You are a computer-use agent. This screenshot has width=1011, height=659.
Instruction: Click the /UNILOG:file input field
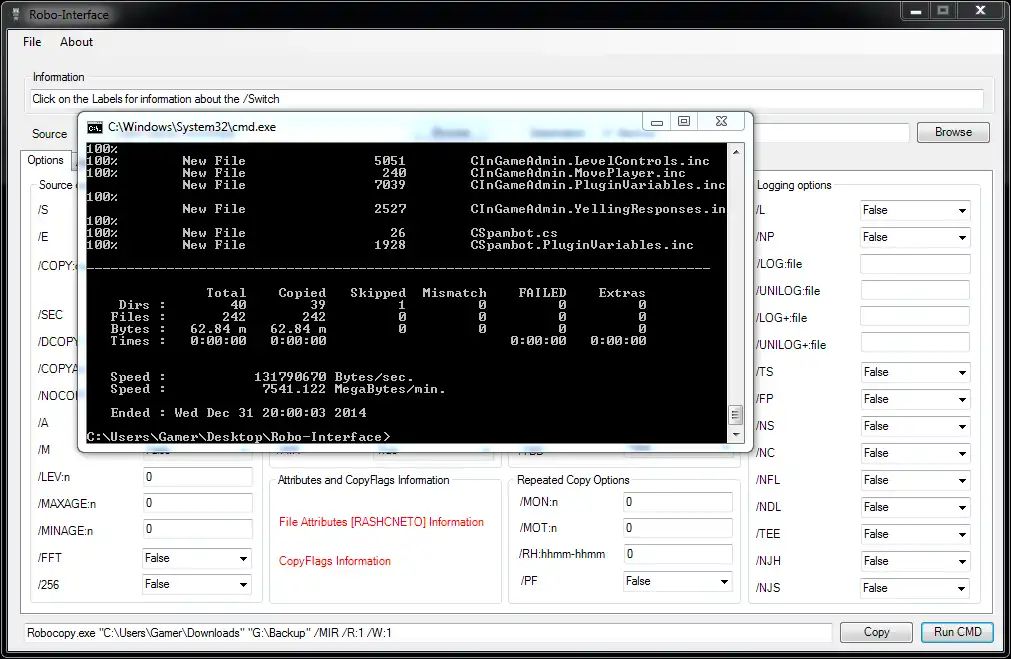(915, 290)
